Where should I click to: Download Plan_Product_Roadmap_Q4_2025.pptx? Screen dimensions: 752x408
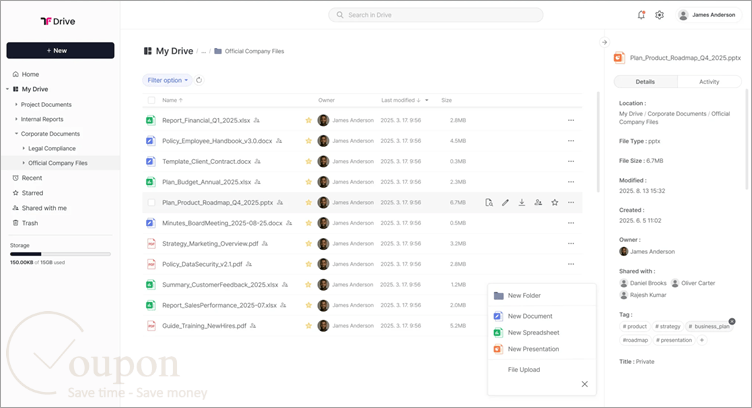pyautogui.click(x=521, y=202)
